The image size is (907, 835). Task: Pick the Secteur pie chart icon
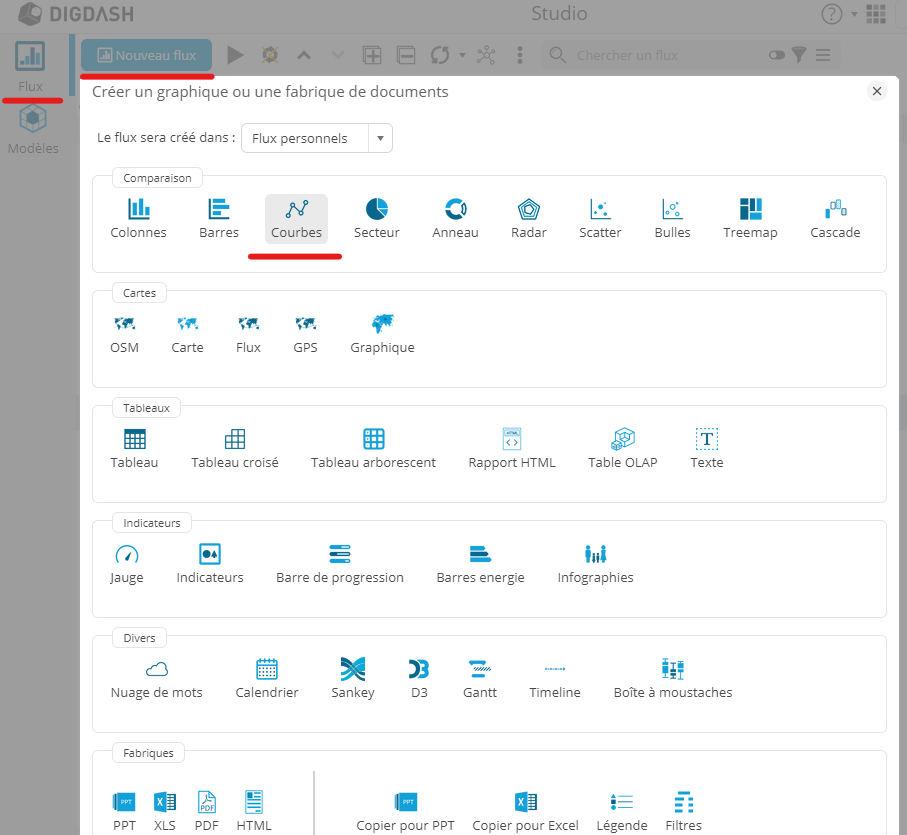[376, 219]
